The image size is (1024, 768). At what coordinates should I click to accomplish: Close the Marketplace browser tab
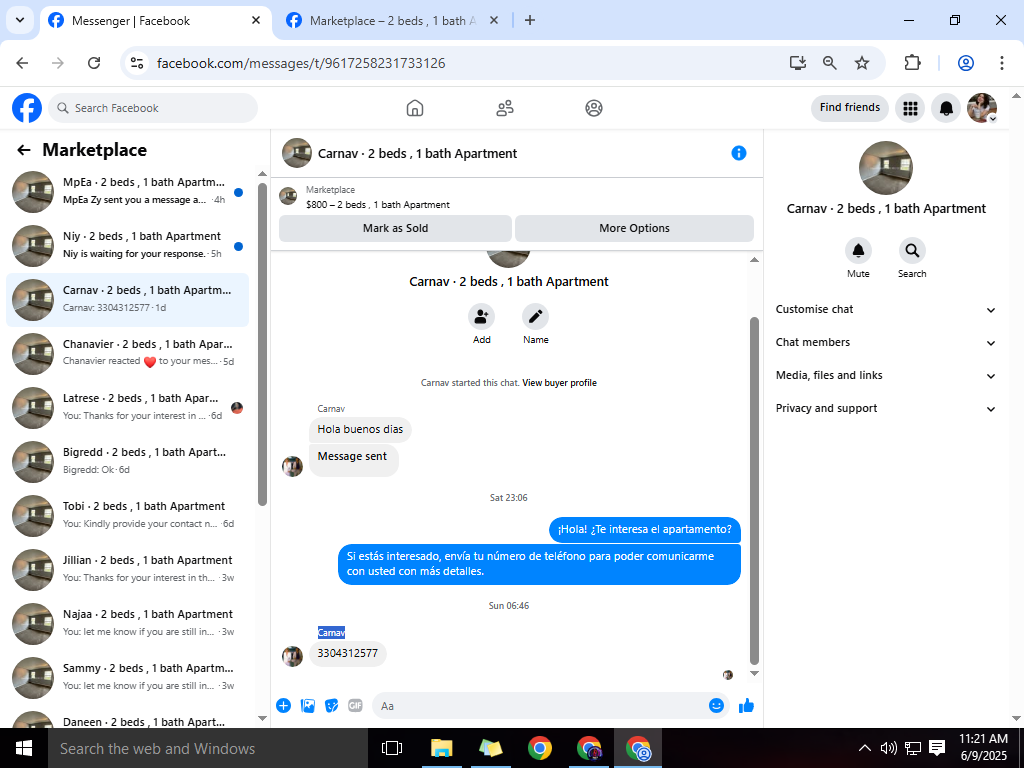[494, 20]
